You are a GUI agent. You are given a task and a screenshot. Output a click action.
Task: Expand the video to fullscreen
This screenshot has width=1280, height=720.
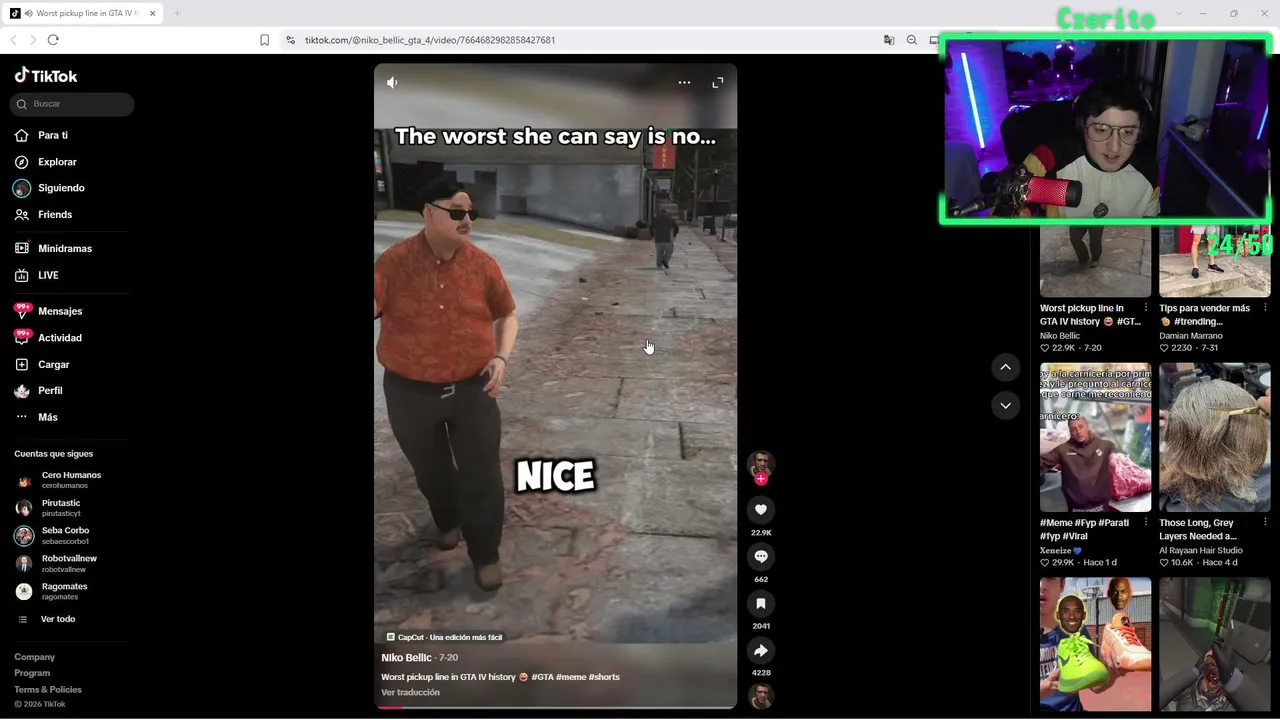(x=718, y=83)
